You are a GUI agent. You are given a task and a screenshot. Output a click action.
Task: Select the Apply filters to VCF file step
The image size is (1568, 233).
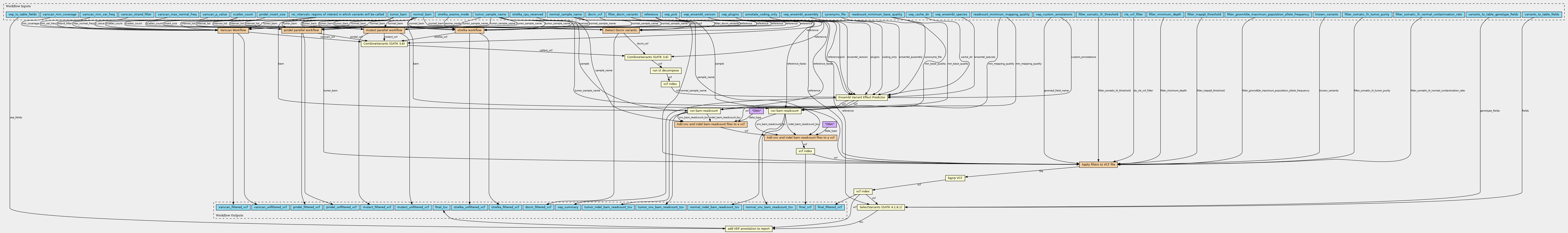1099,165
